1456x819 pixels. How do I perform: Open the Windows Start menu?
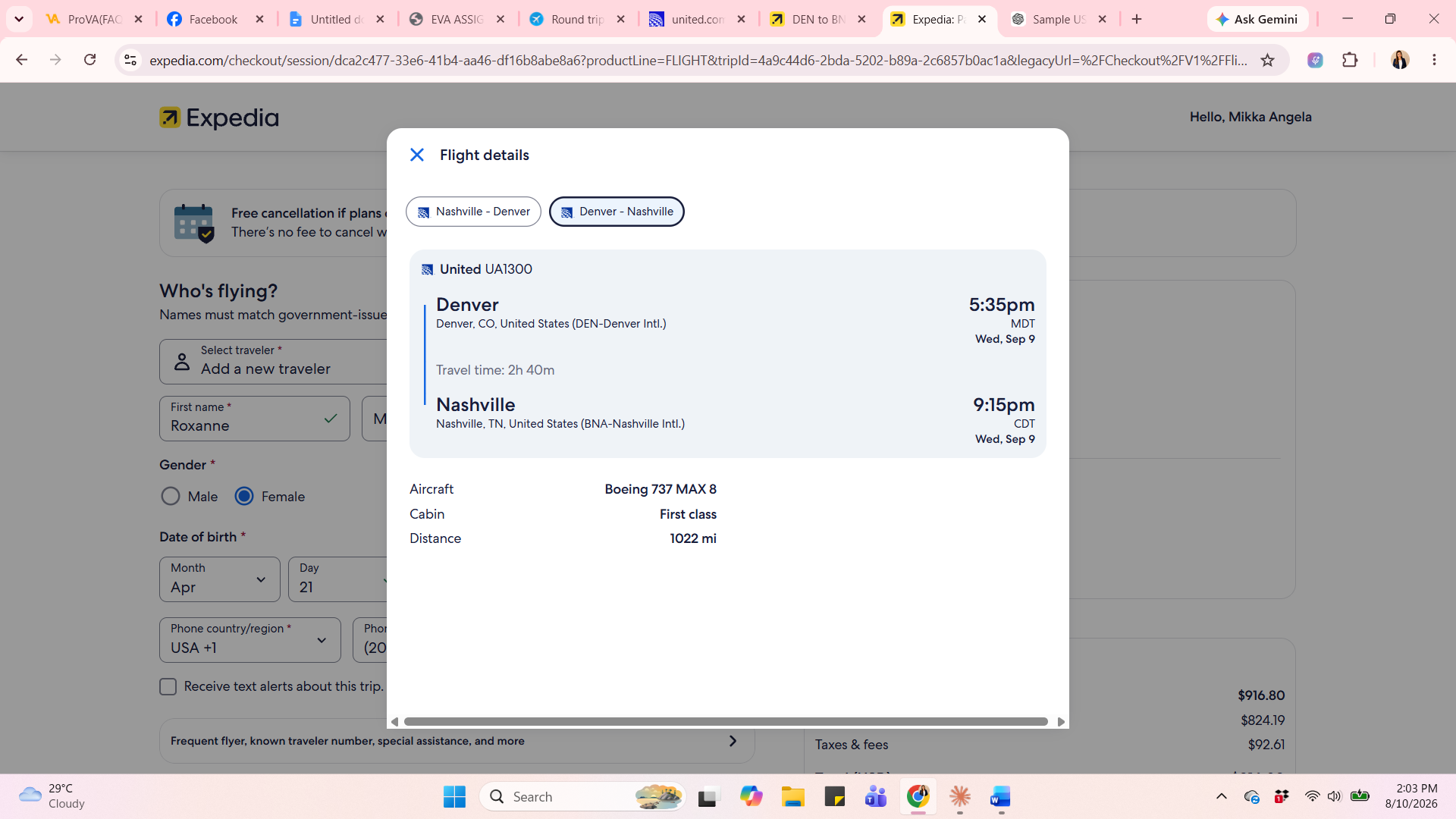tap(454, 797)
